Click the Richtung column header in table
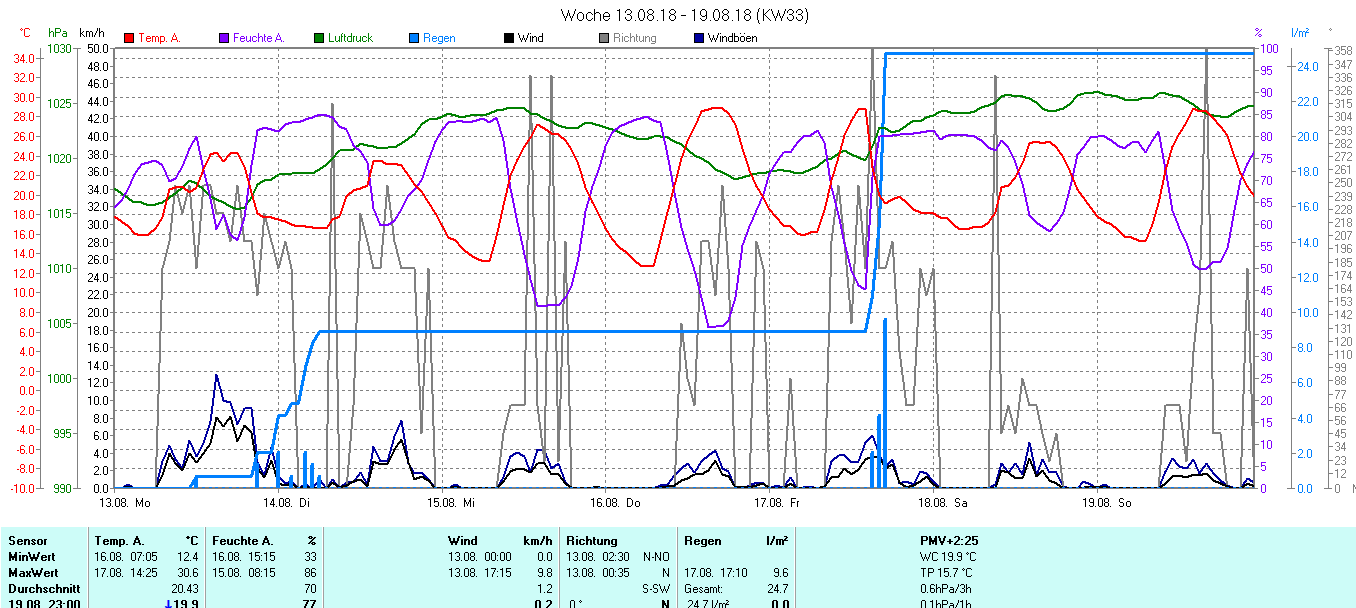Image resolution: width=1356 pixels, height=608 pixels. point(592,541)
